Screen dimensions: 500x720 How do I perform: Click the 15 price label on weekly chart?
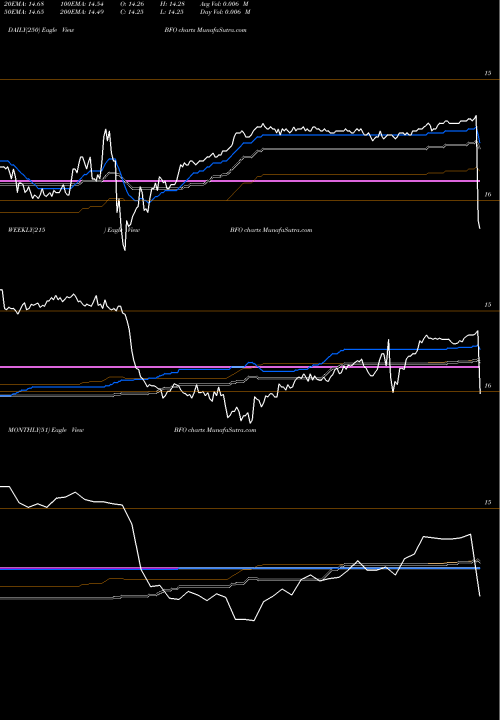488,305
